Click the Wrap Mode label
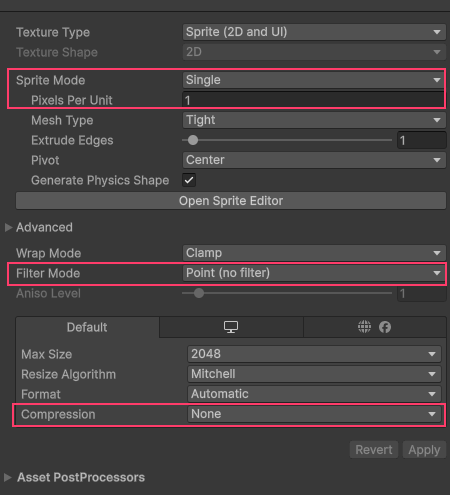 pyautogui.click(x=49, y=253)
